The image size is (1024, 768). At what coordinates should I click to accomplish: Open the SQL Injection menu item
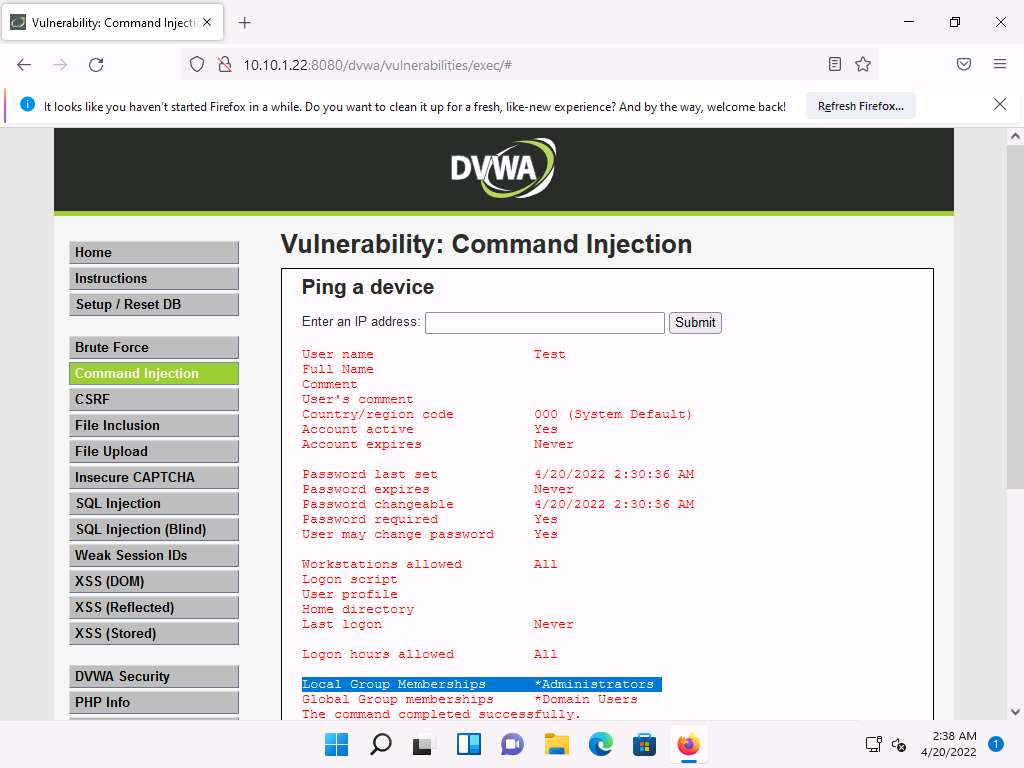tap(154, 504)
